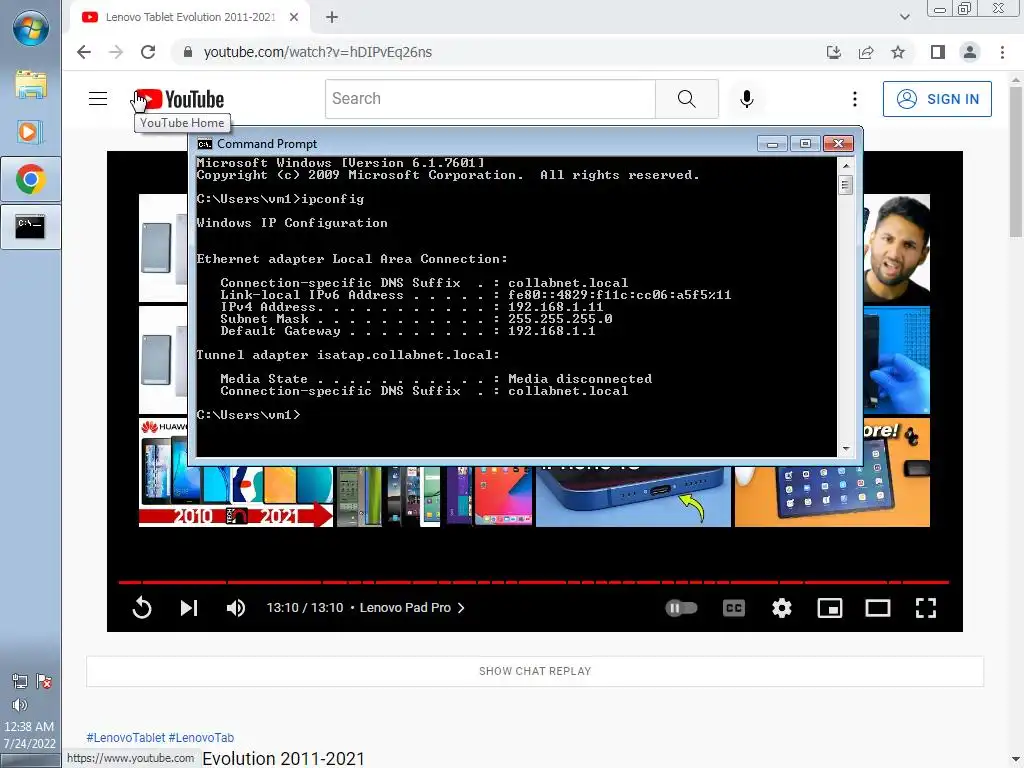1024x768 pixels.
Task: Toggle closed captions CC button
Action: (x=734, y=608)
